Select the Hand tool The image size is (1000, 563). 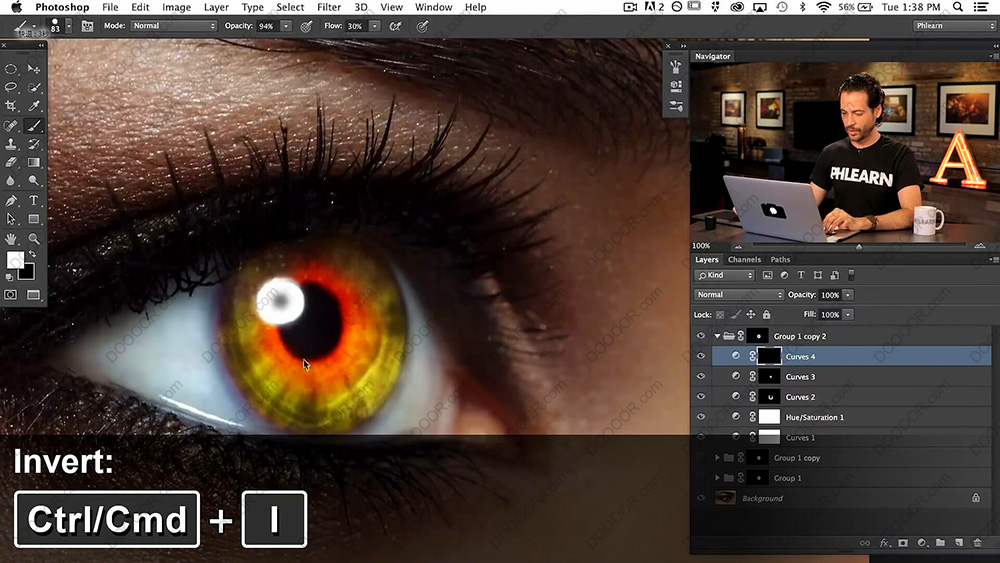point(11,239)
